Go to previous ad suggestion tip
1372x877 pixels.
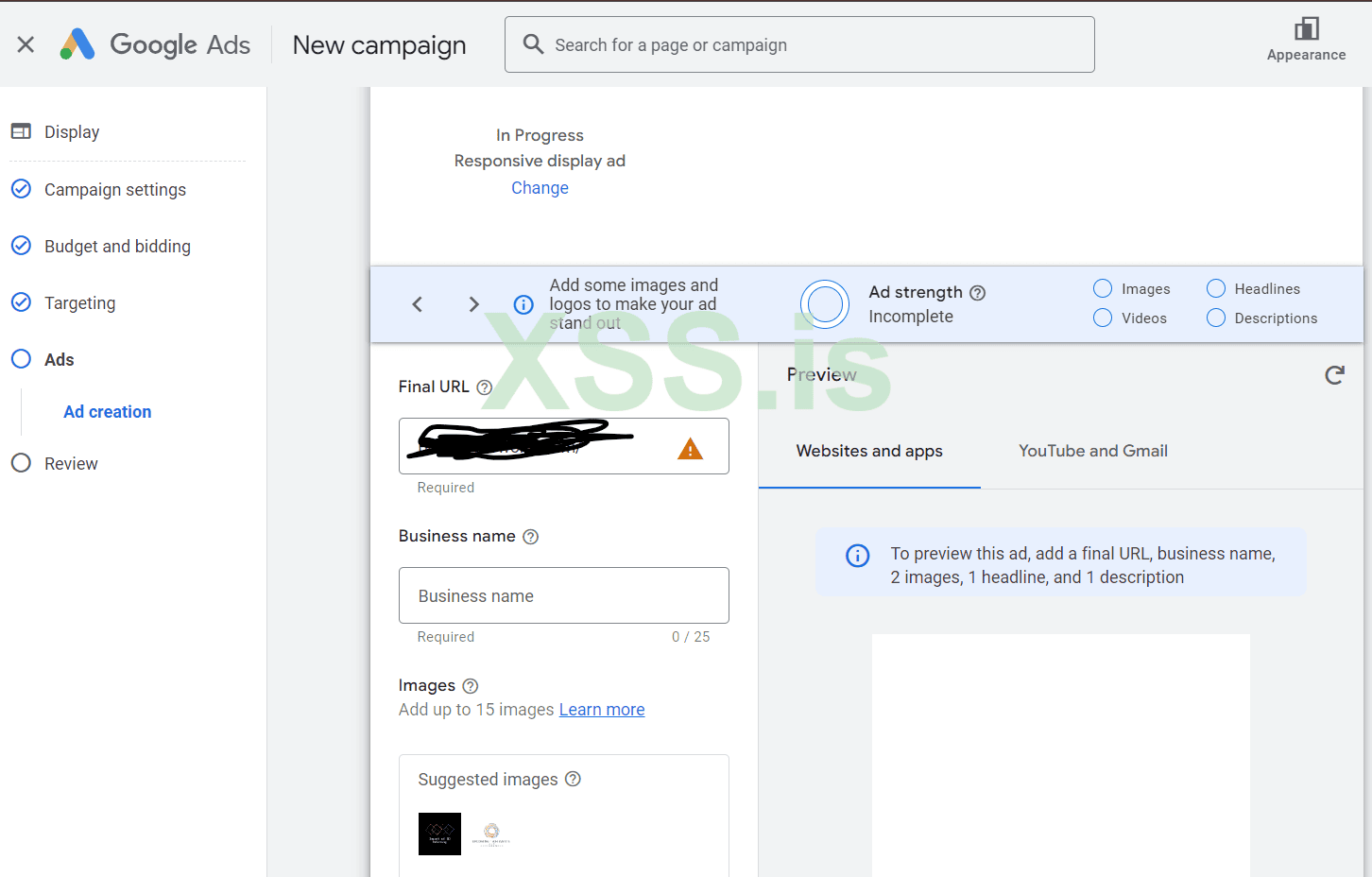pos(417,304)
